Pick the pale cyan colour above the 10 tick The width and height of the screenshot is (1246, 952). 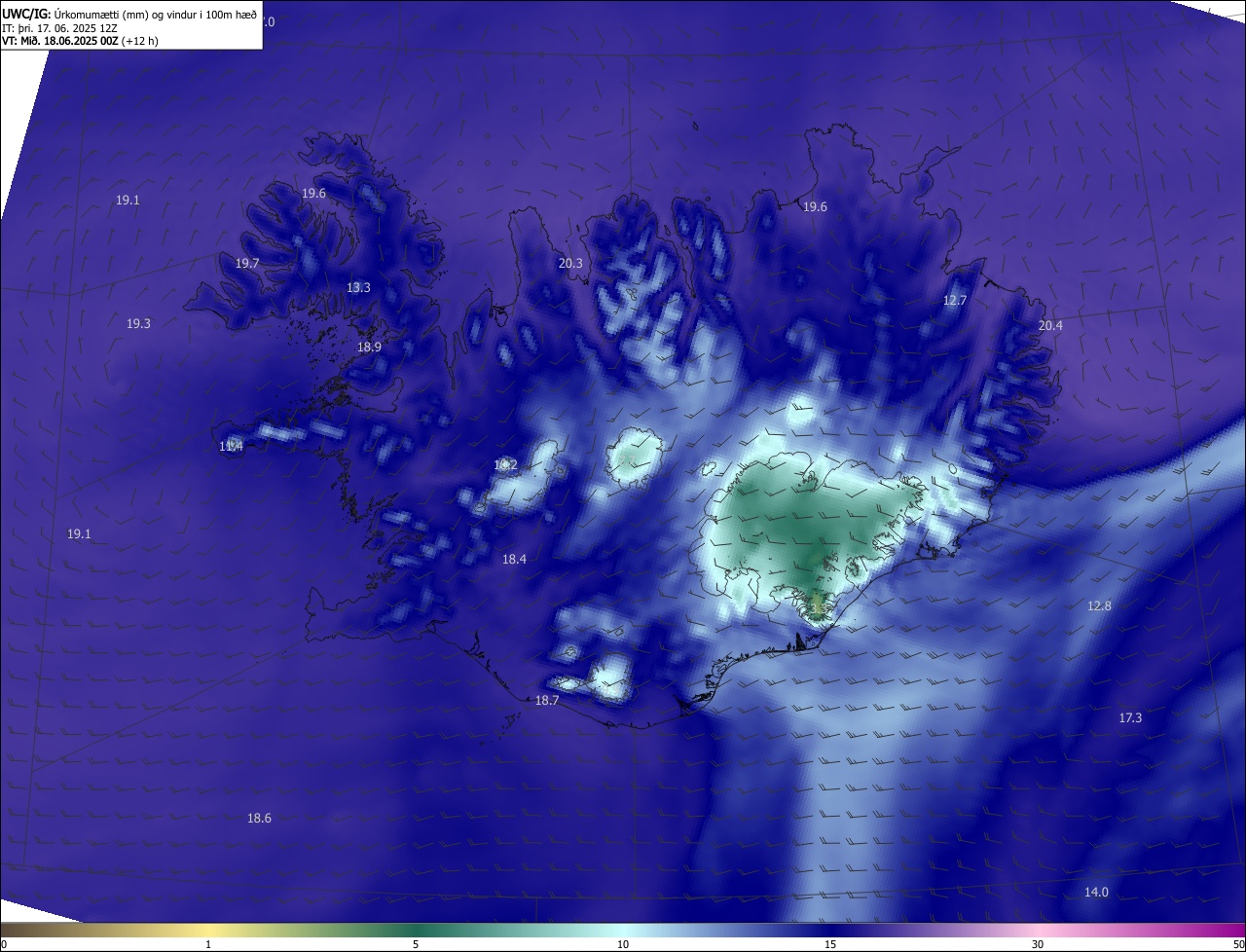coord(623,930)
